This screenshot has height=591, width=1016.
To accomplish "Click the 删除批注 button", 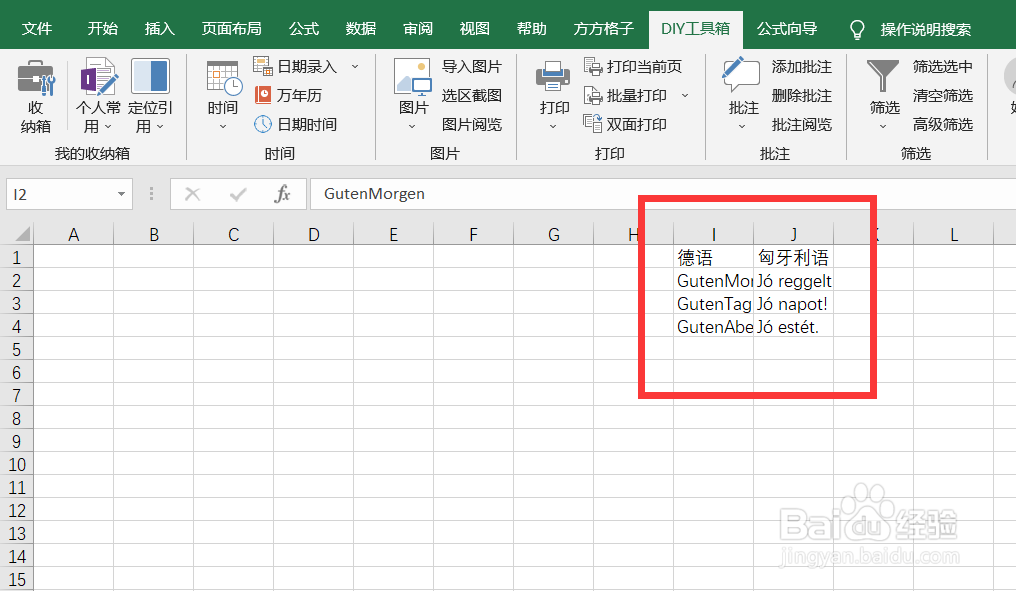I will (x=802, y=96).
